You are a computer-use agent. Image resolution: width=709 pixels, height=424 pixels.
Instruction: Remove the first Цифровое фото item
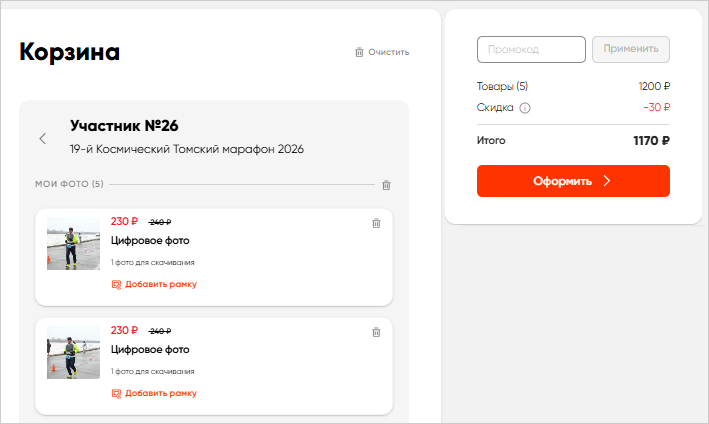pyautogui.click(x=376, y=223)
